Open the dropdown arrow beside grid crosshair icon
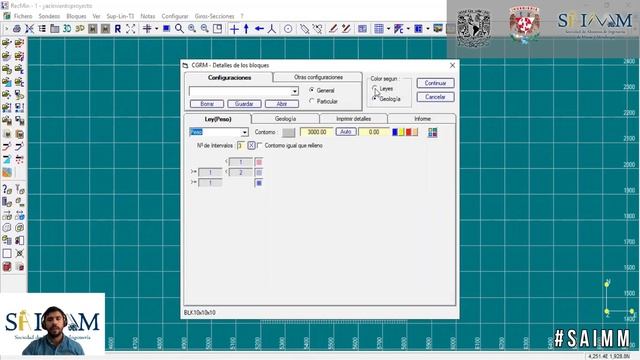The image size is (640, 360). click(x=156, y=29)
